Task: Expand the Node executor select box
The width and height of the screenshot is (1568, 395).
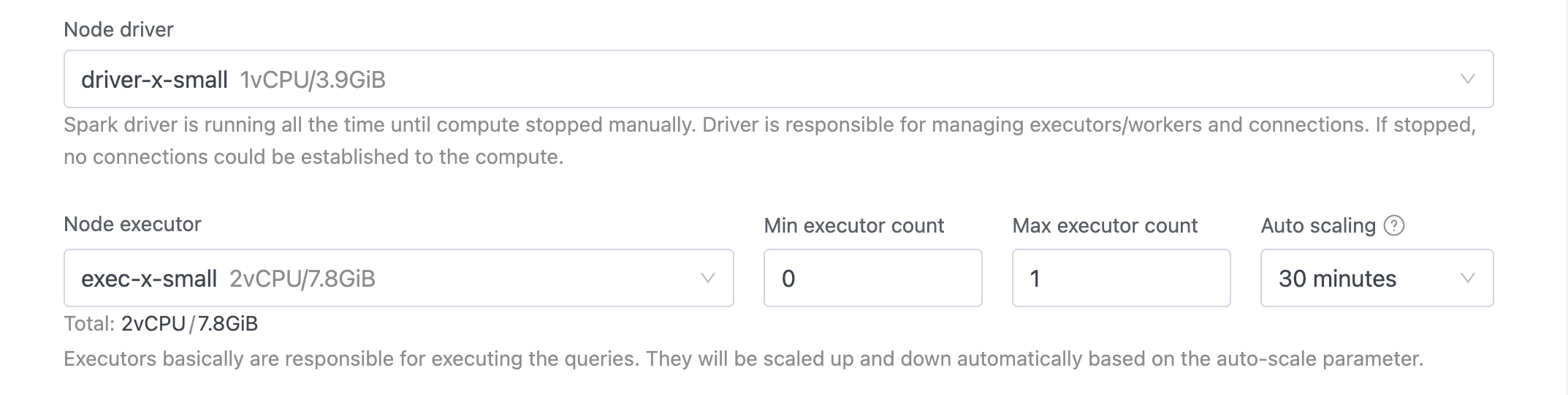Action: [x=398, y=278]
